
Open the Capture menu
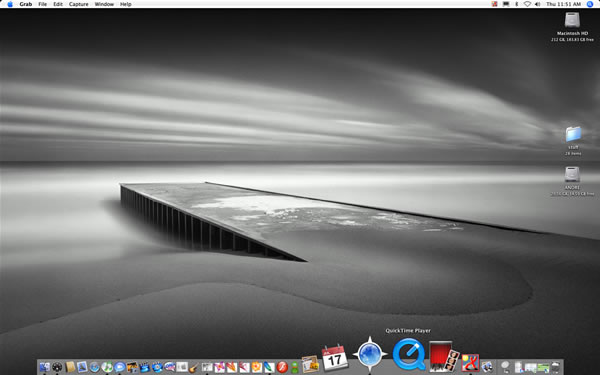click(78, 4)
